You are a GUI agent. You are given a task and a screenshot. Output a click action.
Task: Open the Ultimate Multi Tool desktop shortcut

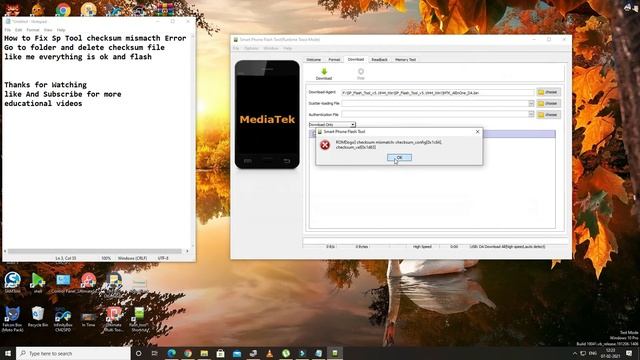pyautogui.click(x=113, y=319)
